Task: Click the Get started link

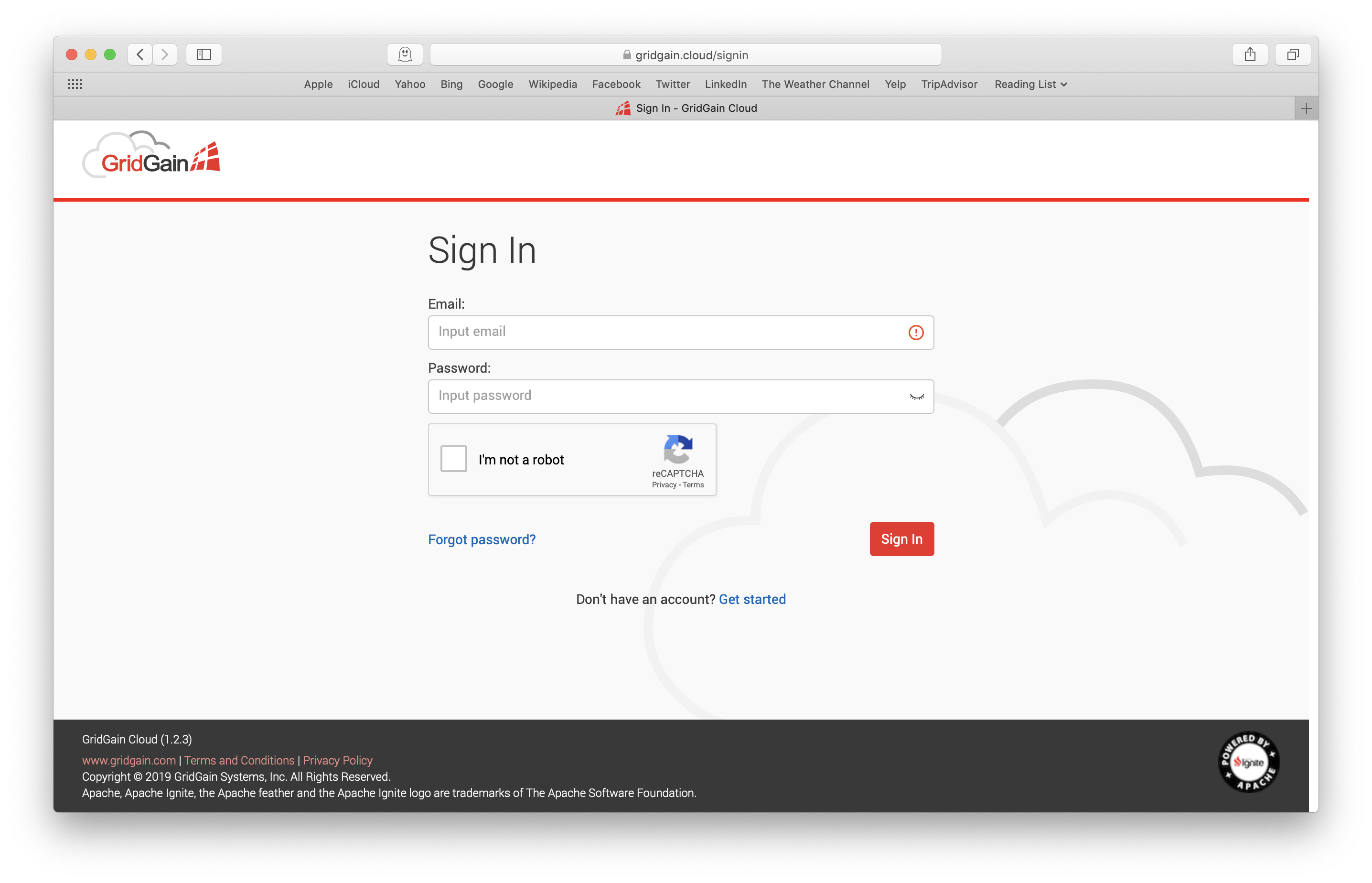Action: (752, 599)
